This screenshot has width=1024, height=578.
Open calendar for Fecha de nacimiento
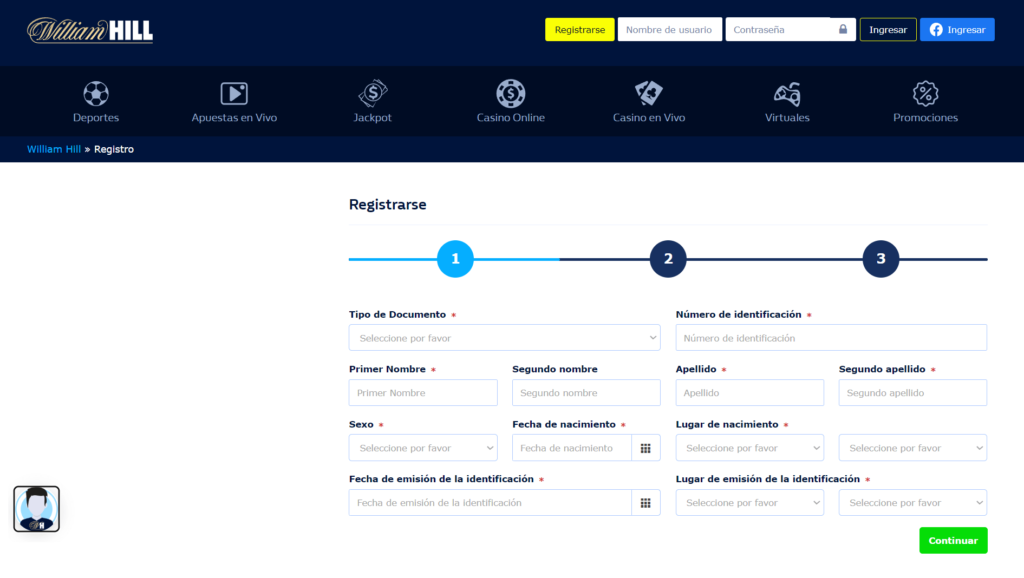(646, 448)
